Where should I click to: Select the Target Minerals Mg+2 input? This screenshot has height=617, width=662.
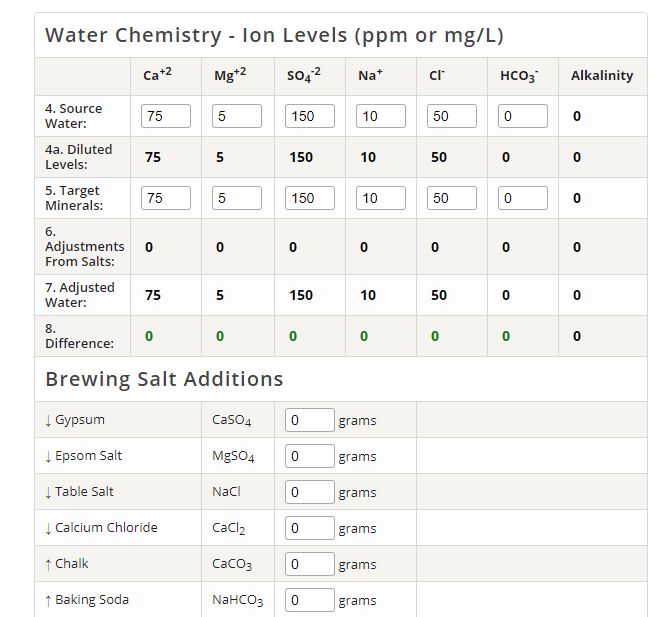click(237, 198)
